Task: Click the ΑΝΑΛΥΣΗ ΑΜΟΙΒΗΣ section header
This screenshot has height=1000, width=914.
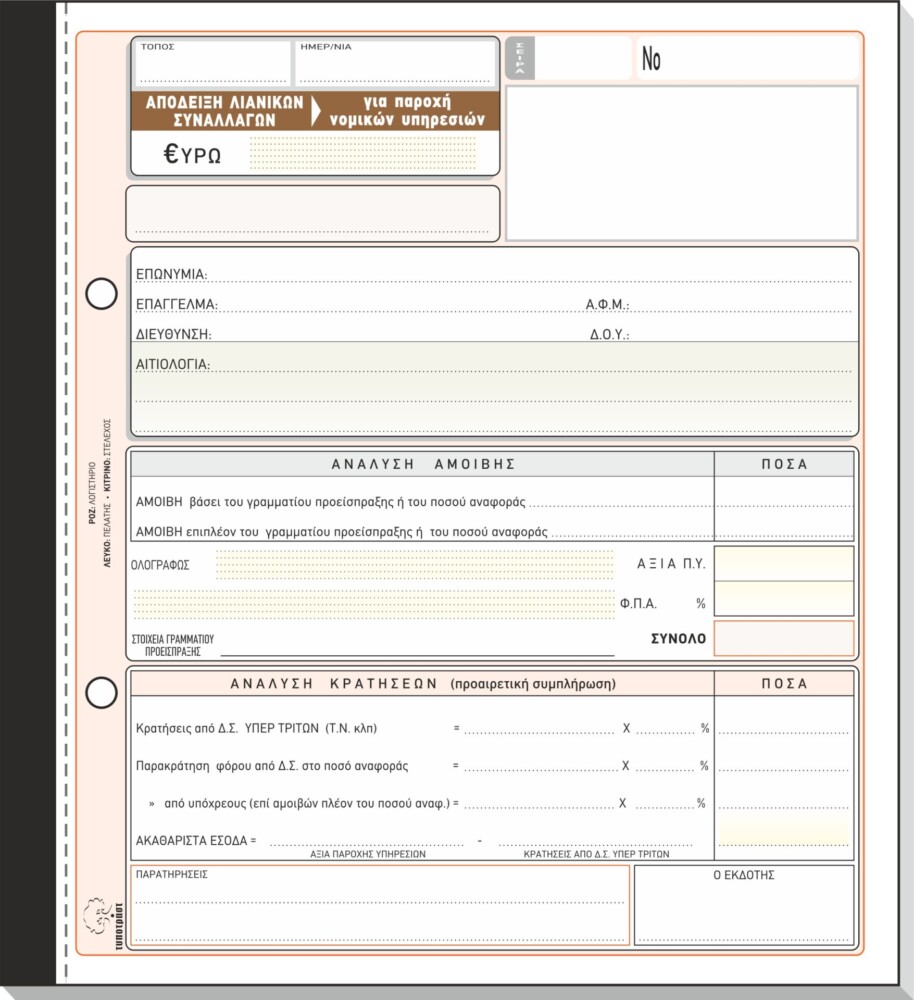Action: (x=422, y=464)
